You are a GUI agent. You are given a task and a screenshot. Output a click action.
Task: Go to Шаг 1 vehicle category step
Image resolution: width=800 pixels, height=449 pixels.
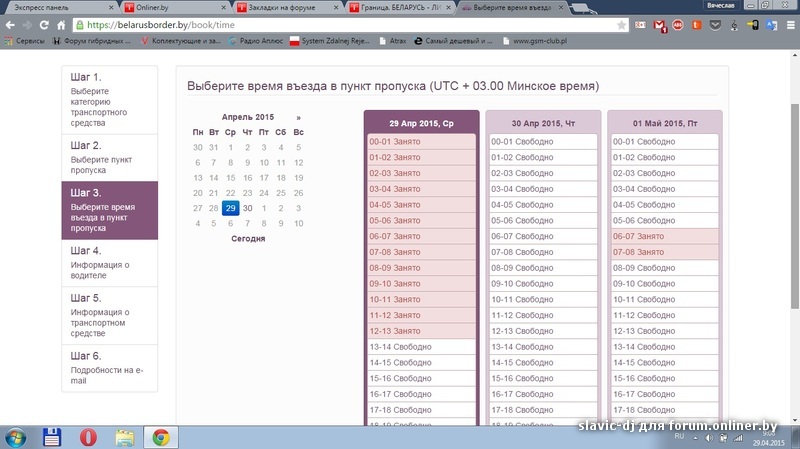point(110,99)
